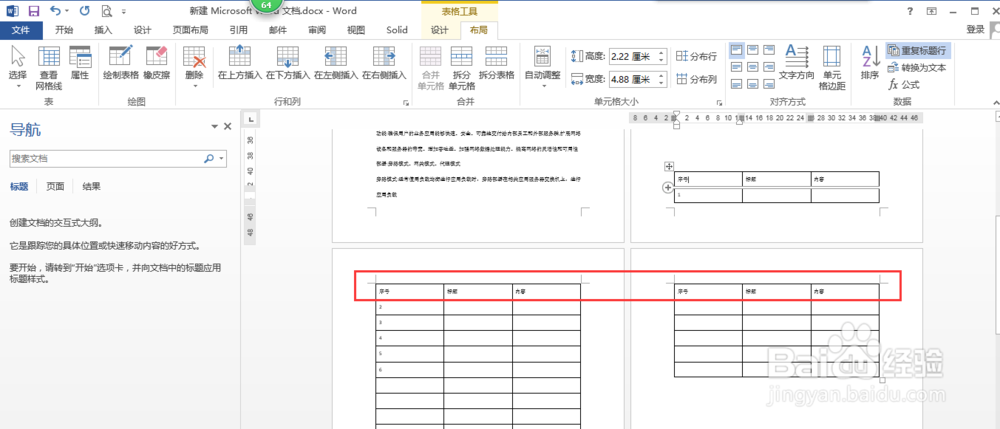Open print preview from quick access toolbar
1000x429 pixels.
107,11
